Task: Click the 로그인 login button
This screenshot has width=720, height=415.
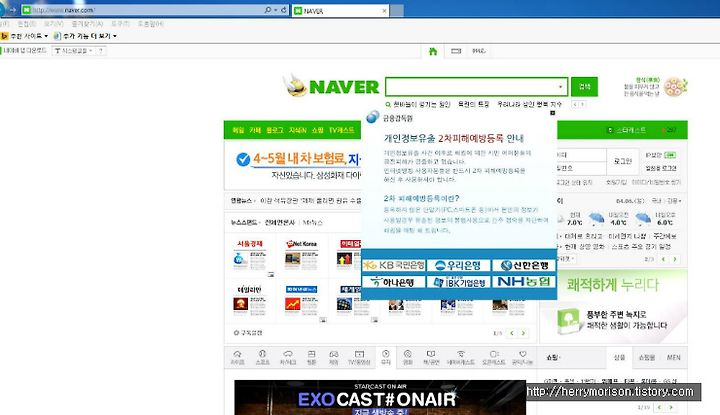Action: (x=623, y=161)
